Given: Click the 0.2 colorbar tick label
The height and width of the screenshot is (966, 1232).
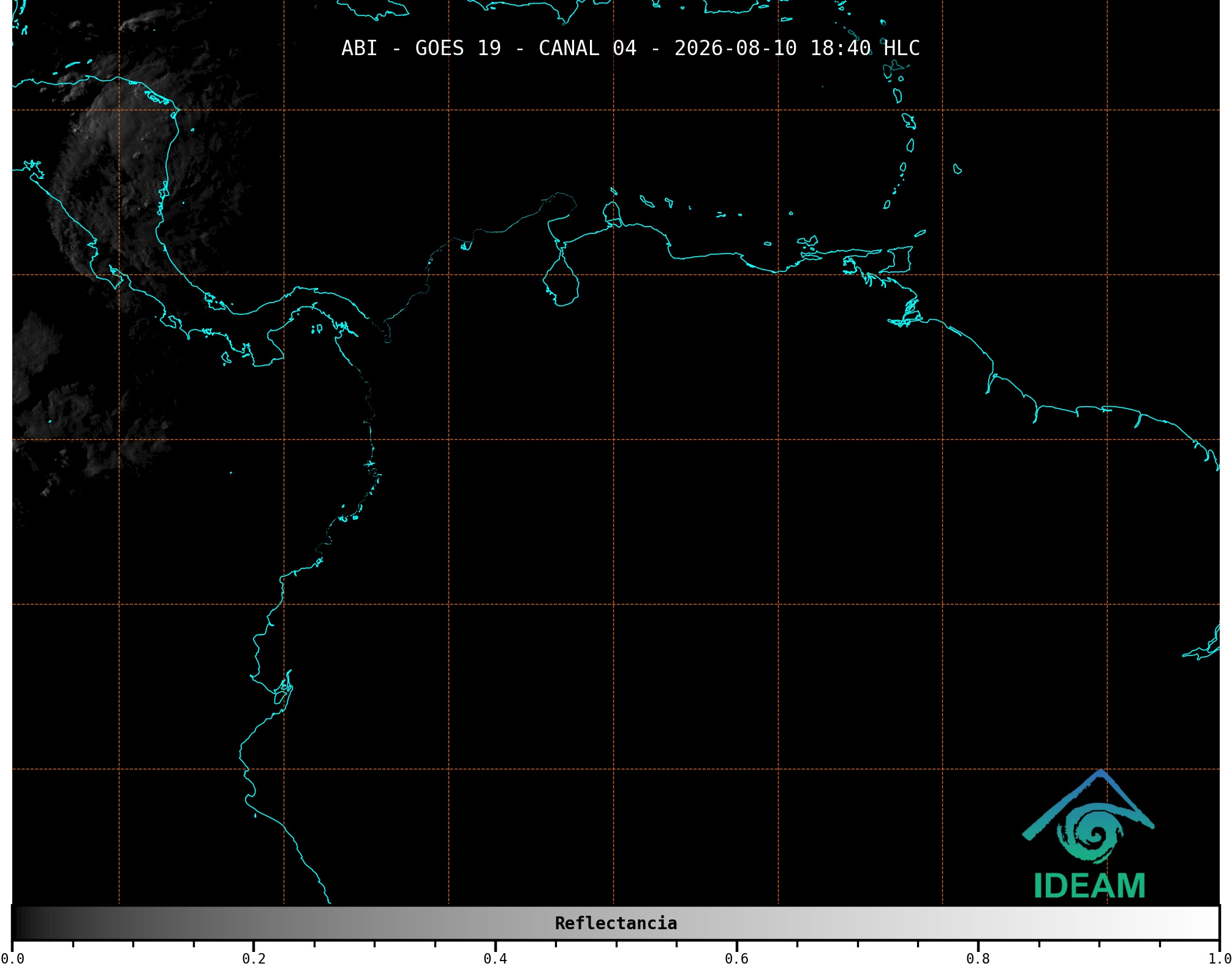Looking at the screenshot, I should point(254,959).
